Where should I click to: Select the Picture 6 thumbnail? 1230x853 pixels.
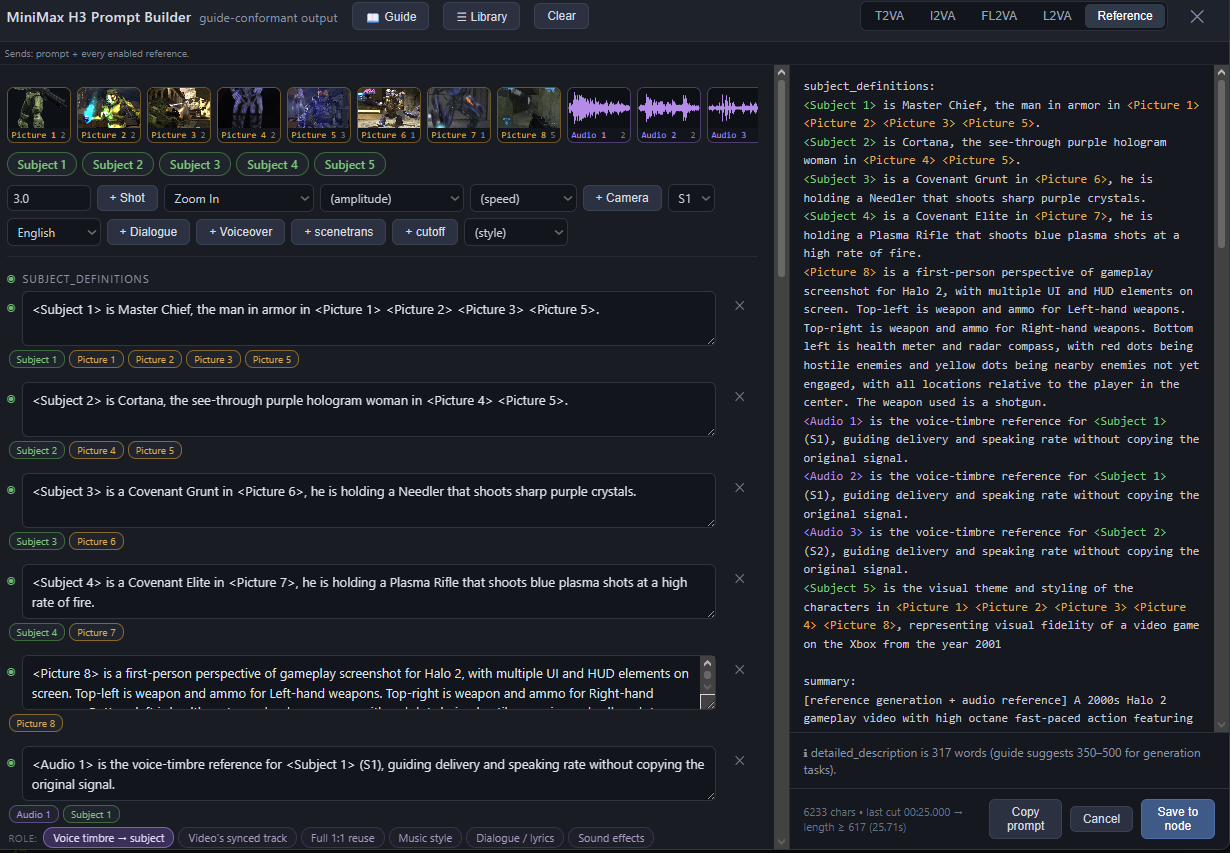point(389,114)
